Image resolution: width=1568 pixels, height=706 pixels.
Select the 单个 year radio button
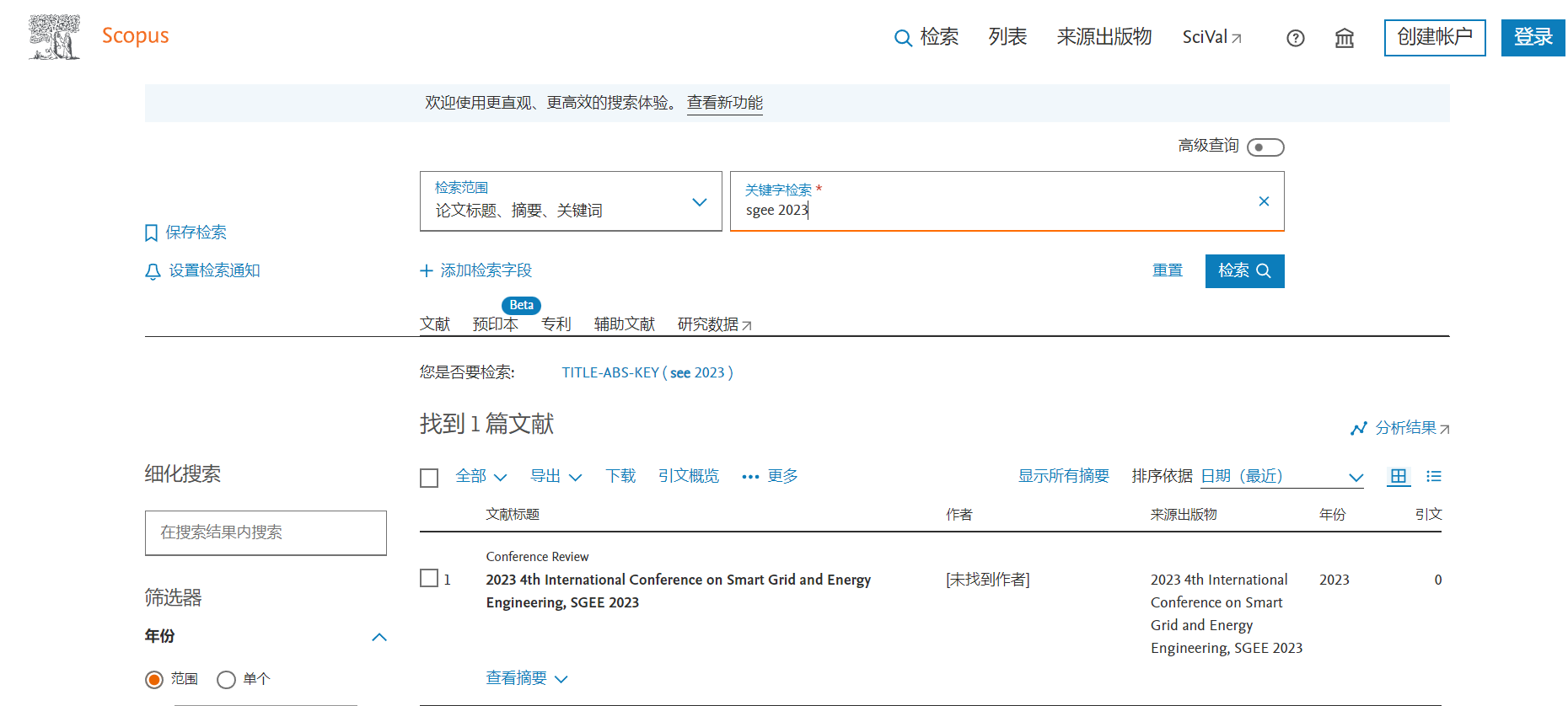(x=226, y=680)
